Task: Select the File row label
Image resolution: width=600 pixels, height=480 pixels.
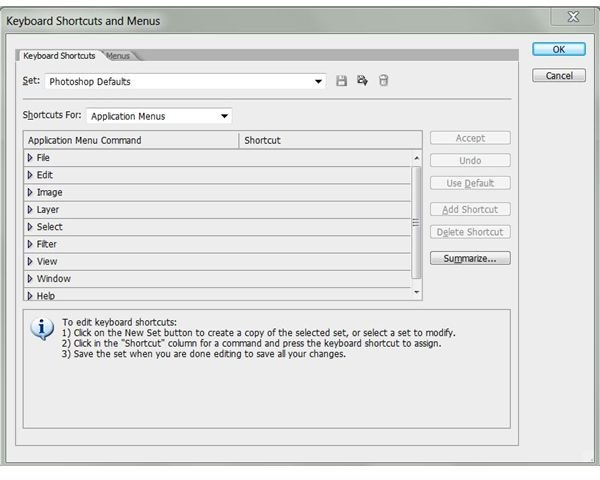Action: [43, 158]
